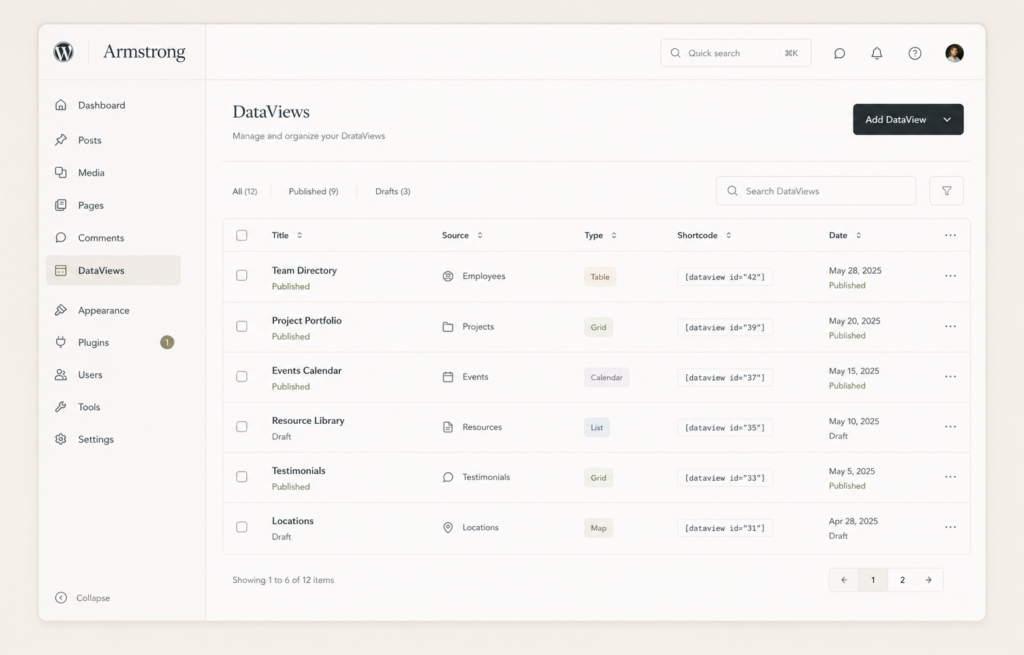Image resolution: width=1024 pixels, height=655 pixels.
Task: Open the Settings menu item label
Action: tap(96, 439)
